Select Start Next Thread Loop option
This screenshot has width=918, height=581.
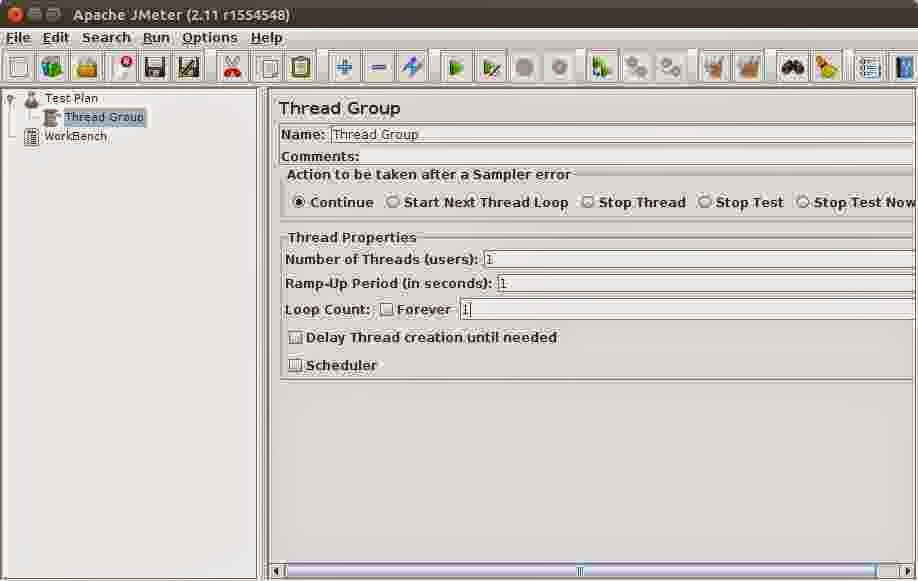point(392,202)
